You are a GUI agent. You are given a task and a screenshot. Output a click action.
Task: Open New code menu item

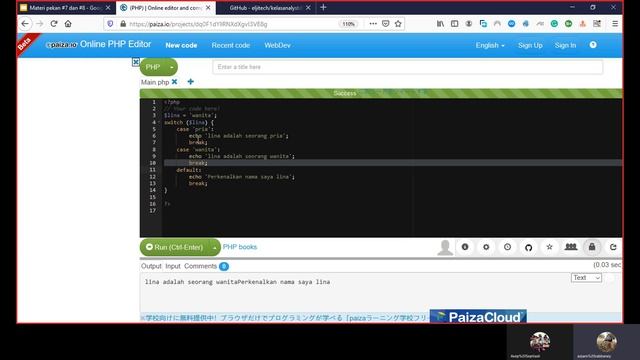pos(181,45)
